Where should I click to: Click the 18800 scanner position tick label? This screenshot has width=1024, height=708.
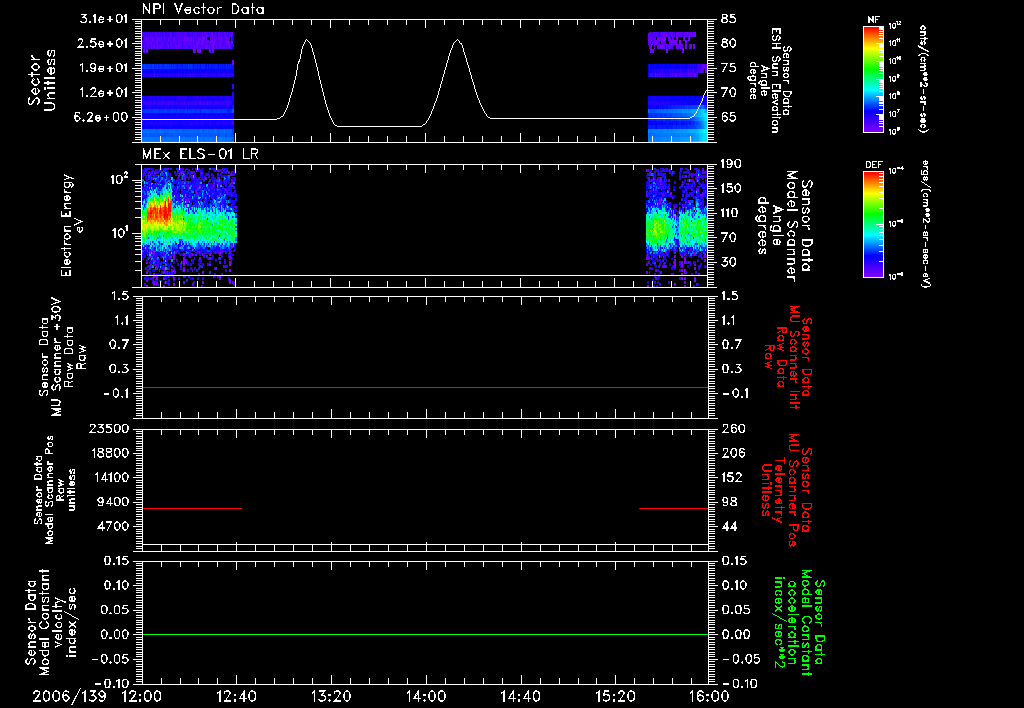coord(109,453)
